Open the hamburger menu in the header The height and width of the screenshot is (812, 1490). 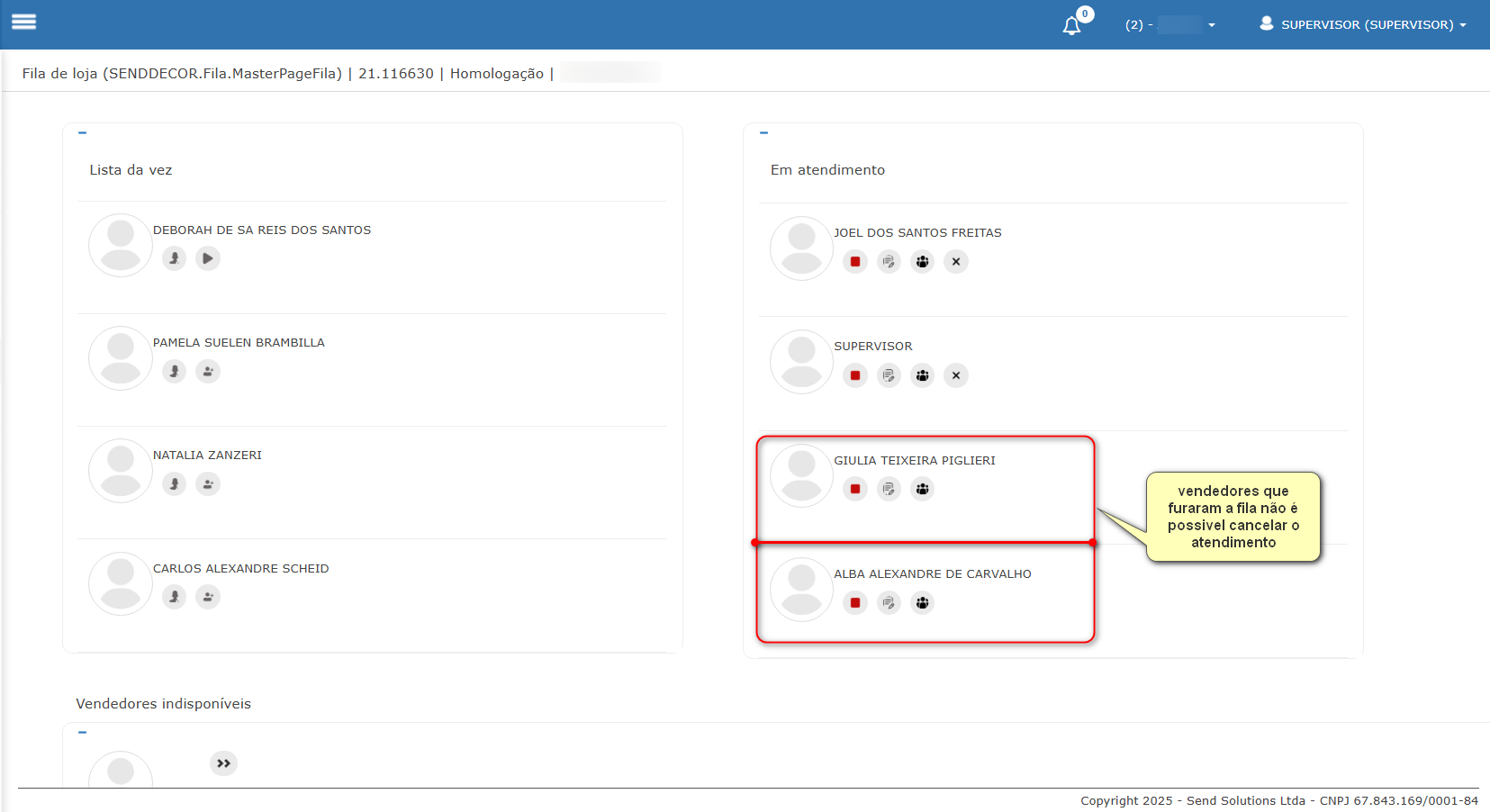[23, 22]
